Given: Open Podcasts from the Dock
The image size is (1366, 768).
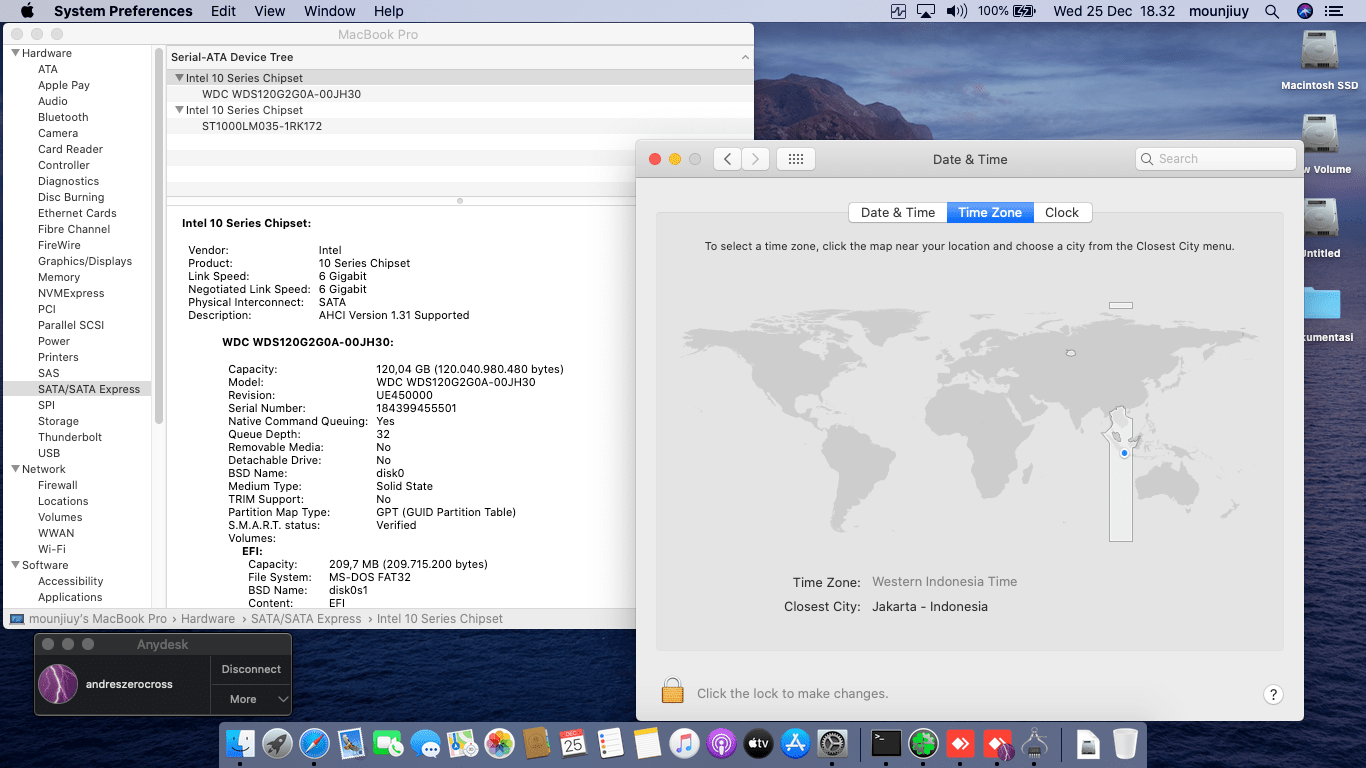Looking at the screenshot, I should 721,743.
